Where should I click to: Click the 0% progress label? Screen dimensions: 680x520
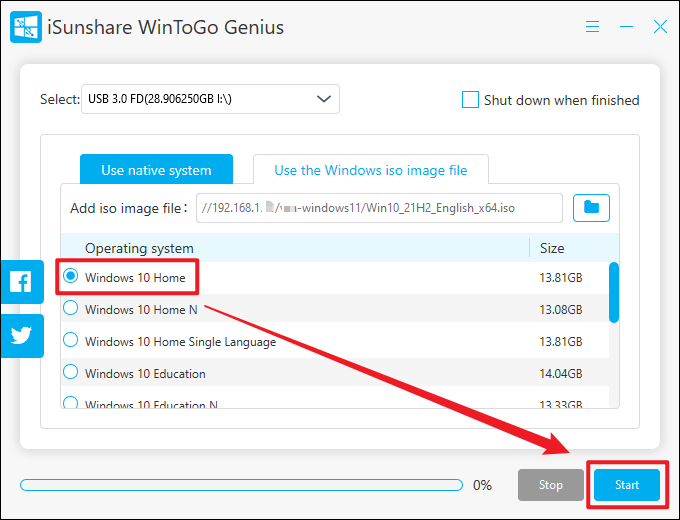point(482,485)
